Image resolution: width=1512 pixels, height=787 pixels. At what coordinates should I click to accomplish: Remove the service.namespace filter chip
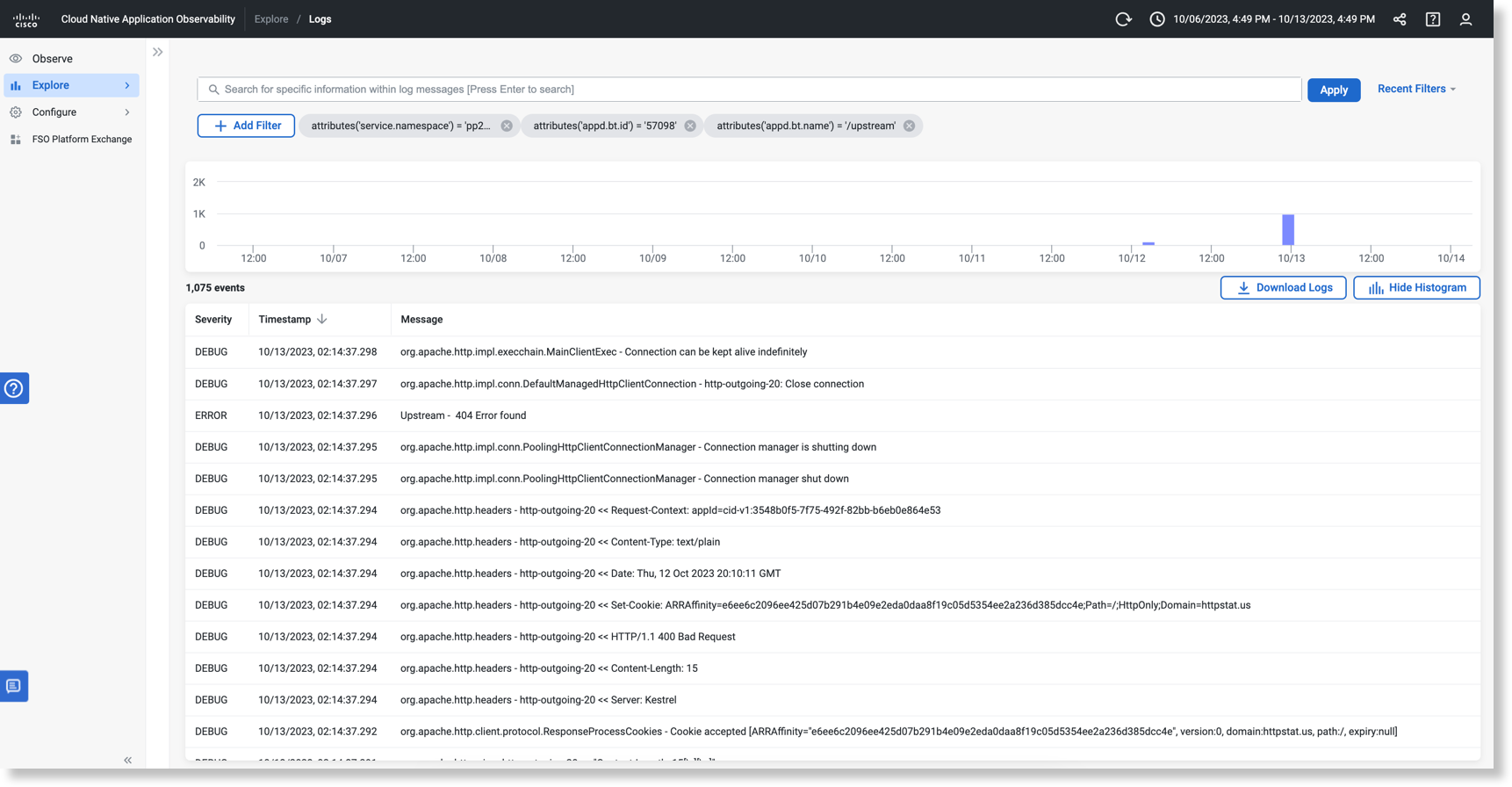coord(507,126)
